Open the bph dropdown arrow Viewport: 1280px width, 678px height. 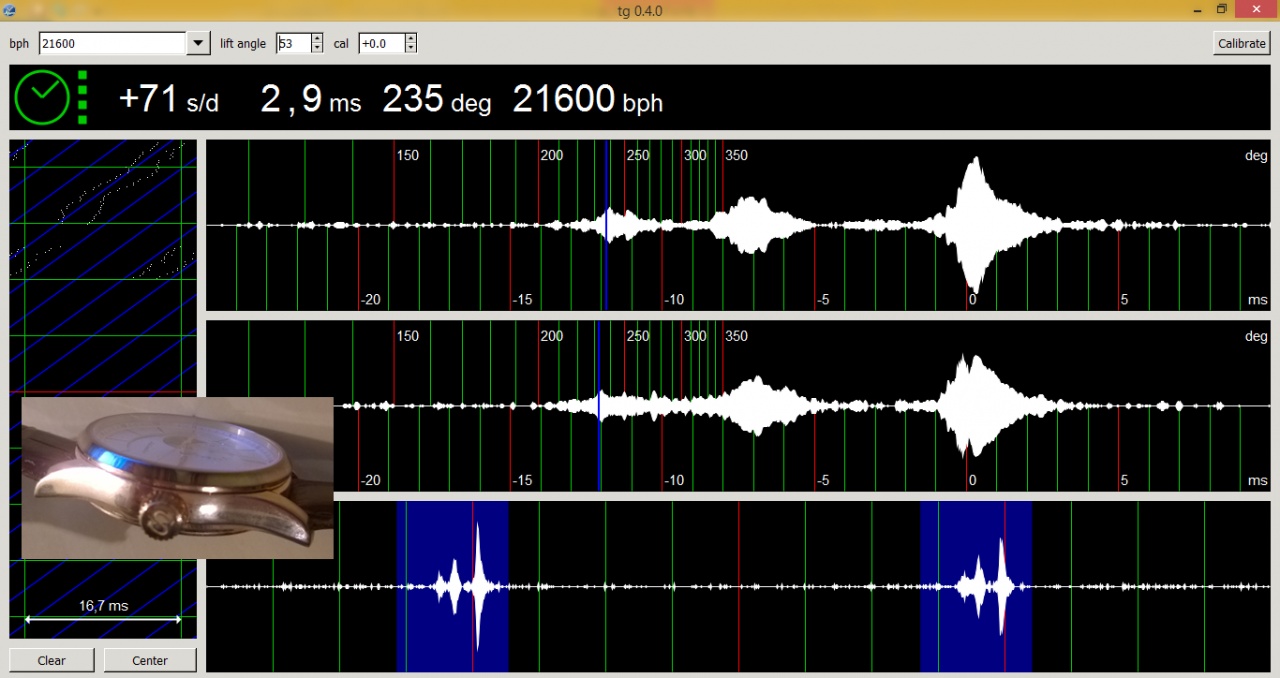click(x=197, y=43)
